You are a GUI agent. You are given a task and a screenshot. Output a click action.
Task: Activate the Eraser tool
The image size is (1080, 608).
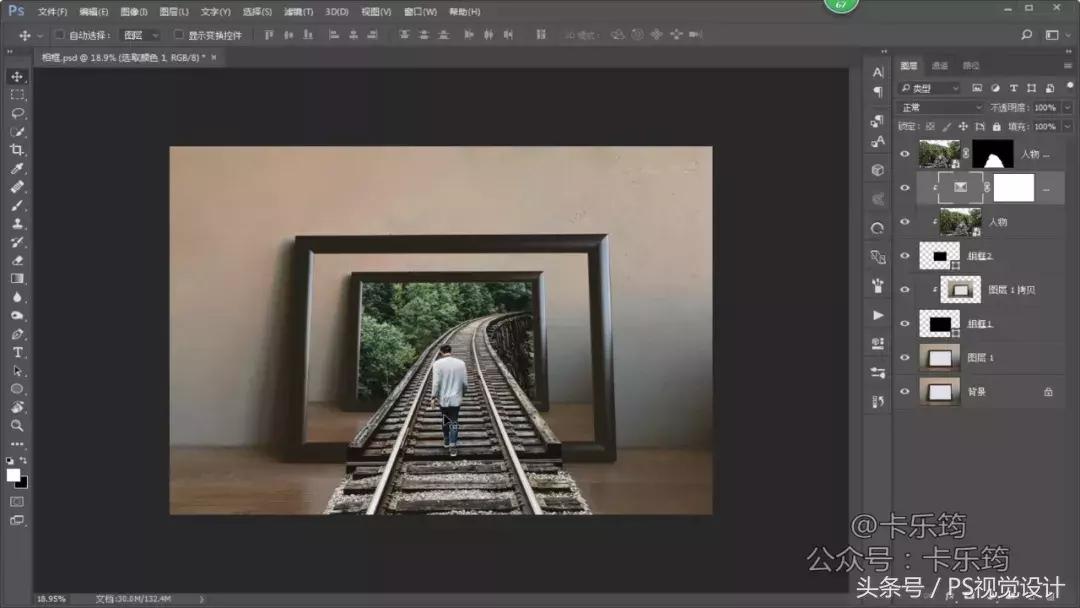[x=17, y=260]
